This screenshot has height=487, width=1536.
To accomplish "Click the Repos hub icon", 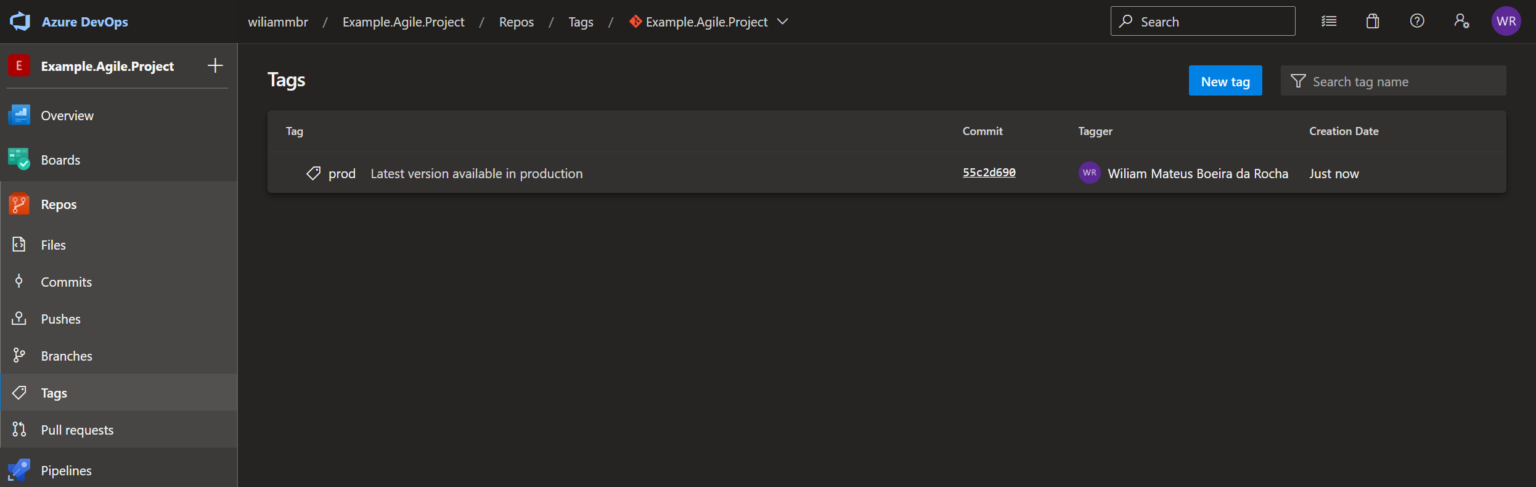I will [19, 204].
